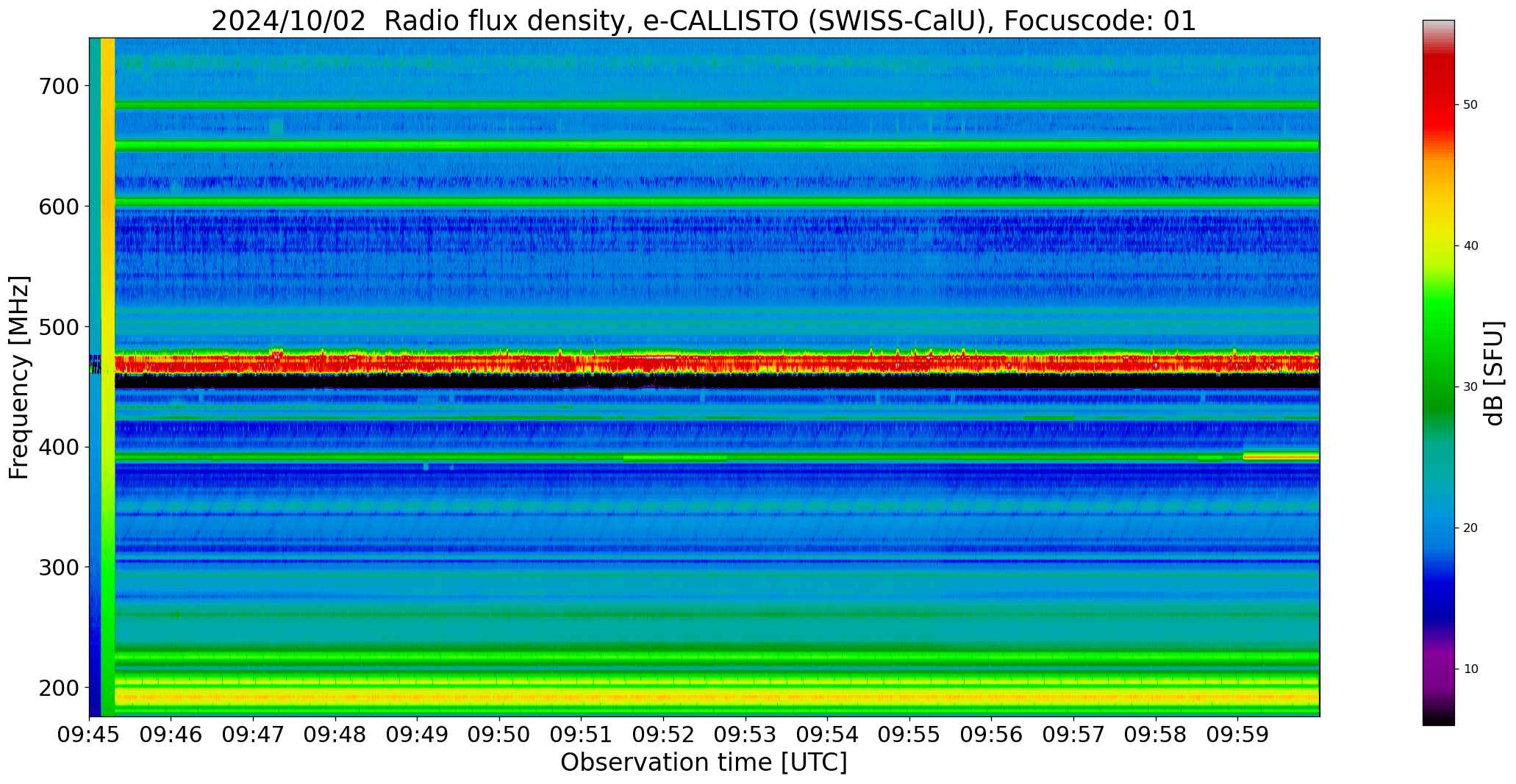Click the green line near 605 MHz

pyautogui.click(x=717, y=201)
